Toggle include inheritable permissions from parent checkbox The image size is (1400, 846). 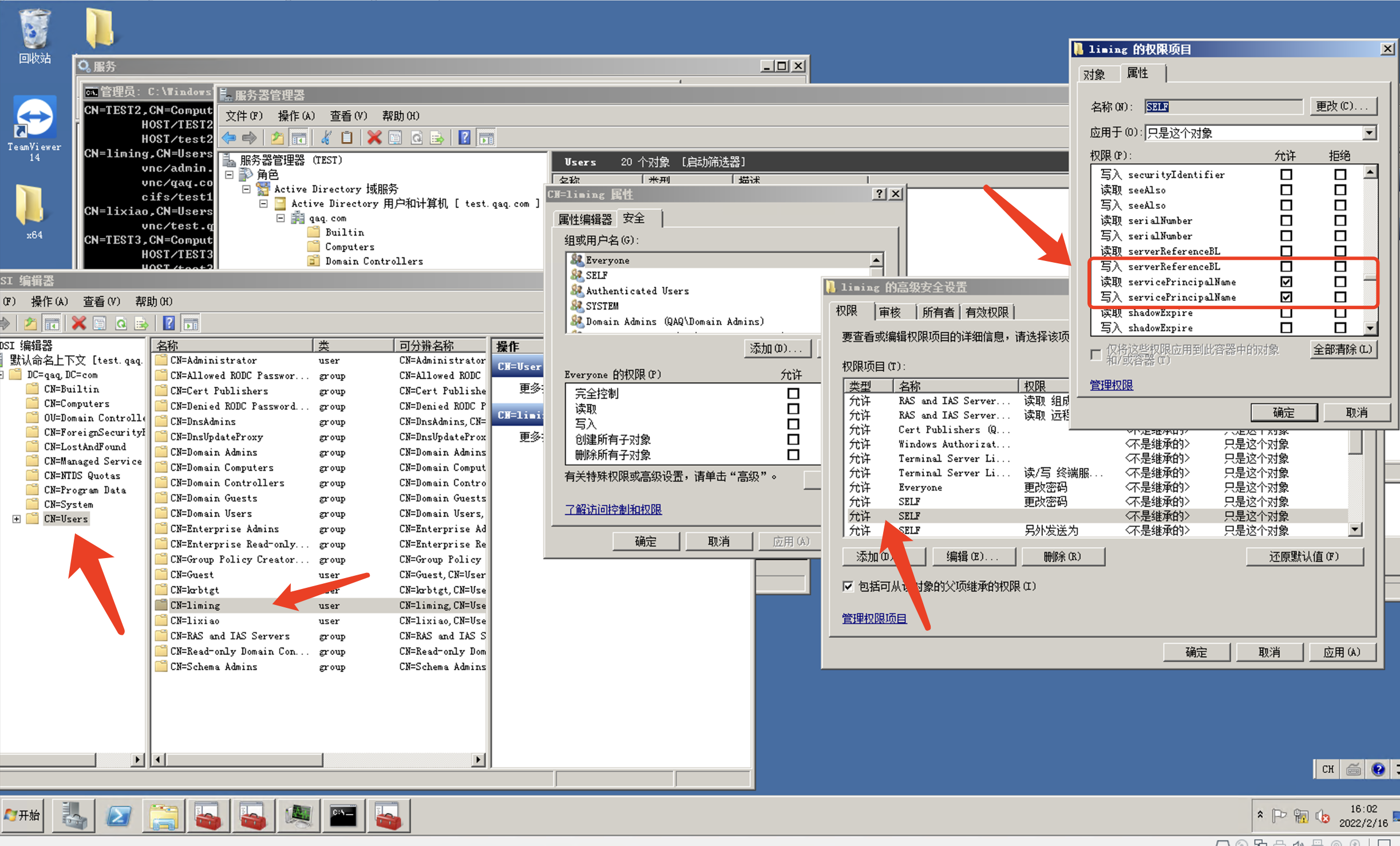click(848, 586)
